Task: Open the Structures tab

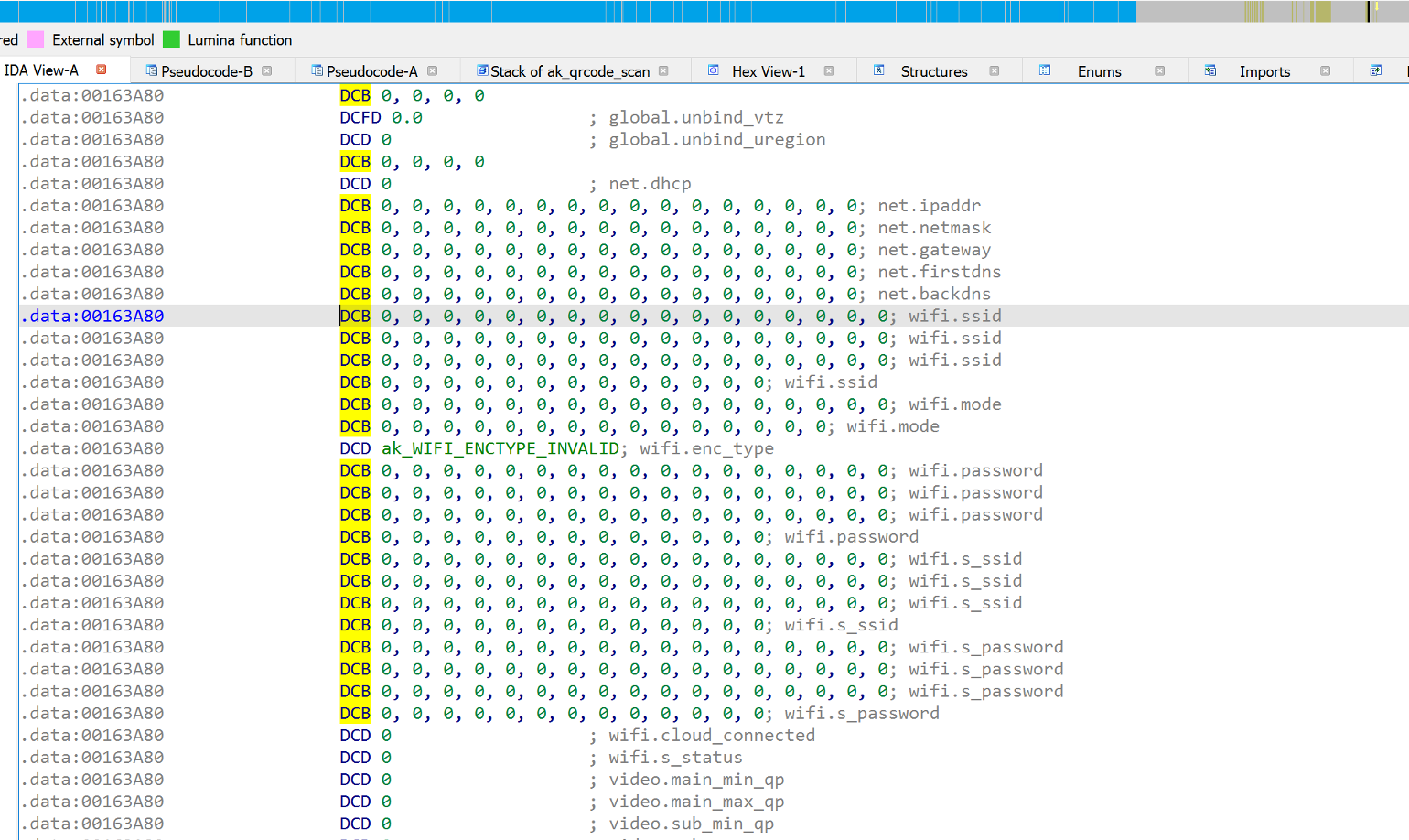Action: pos(933,71)
